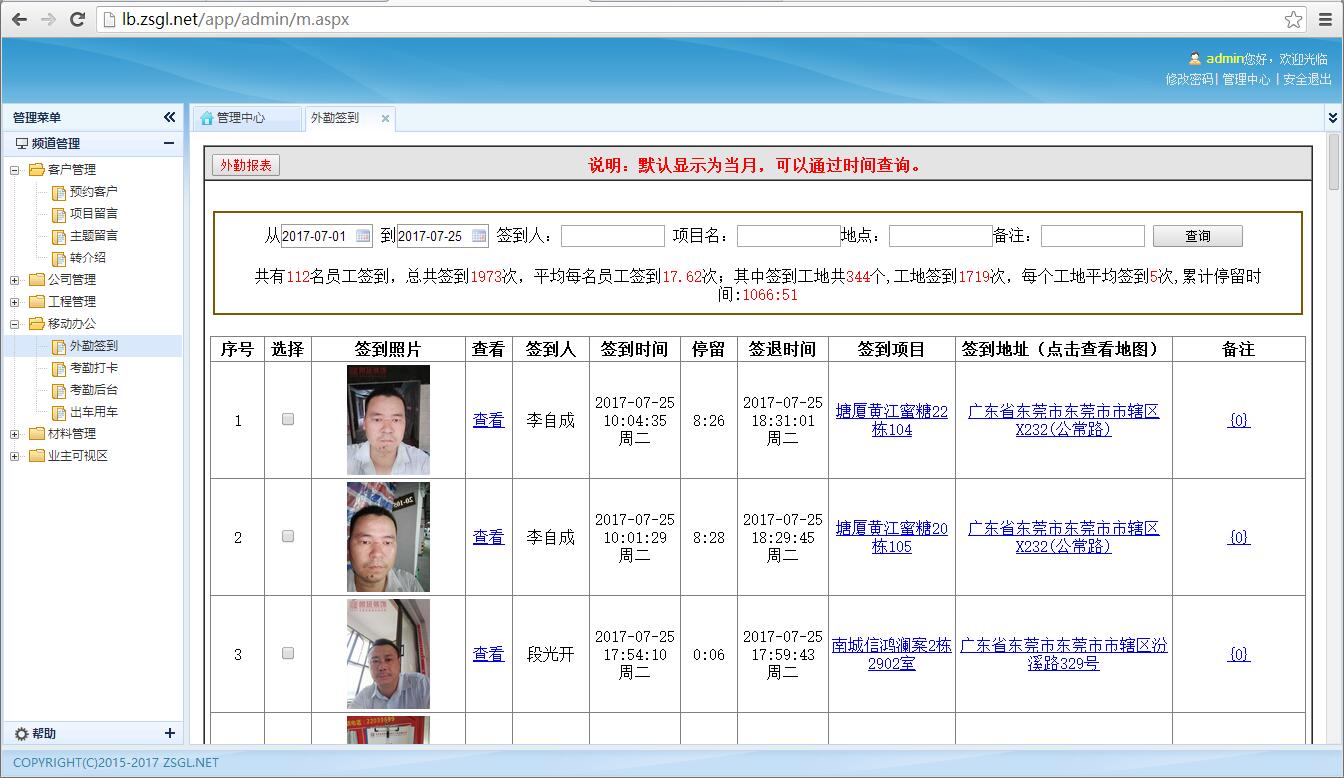Click the home icon on 管理中心 tab
Screen dimensions: 1344x778
point(207,118)
